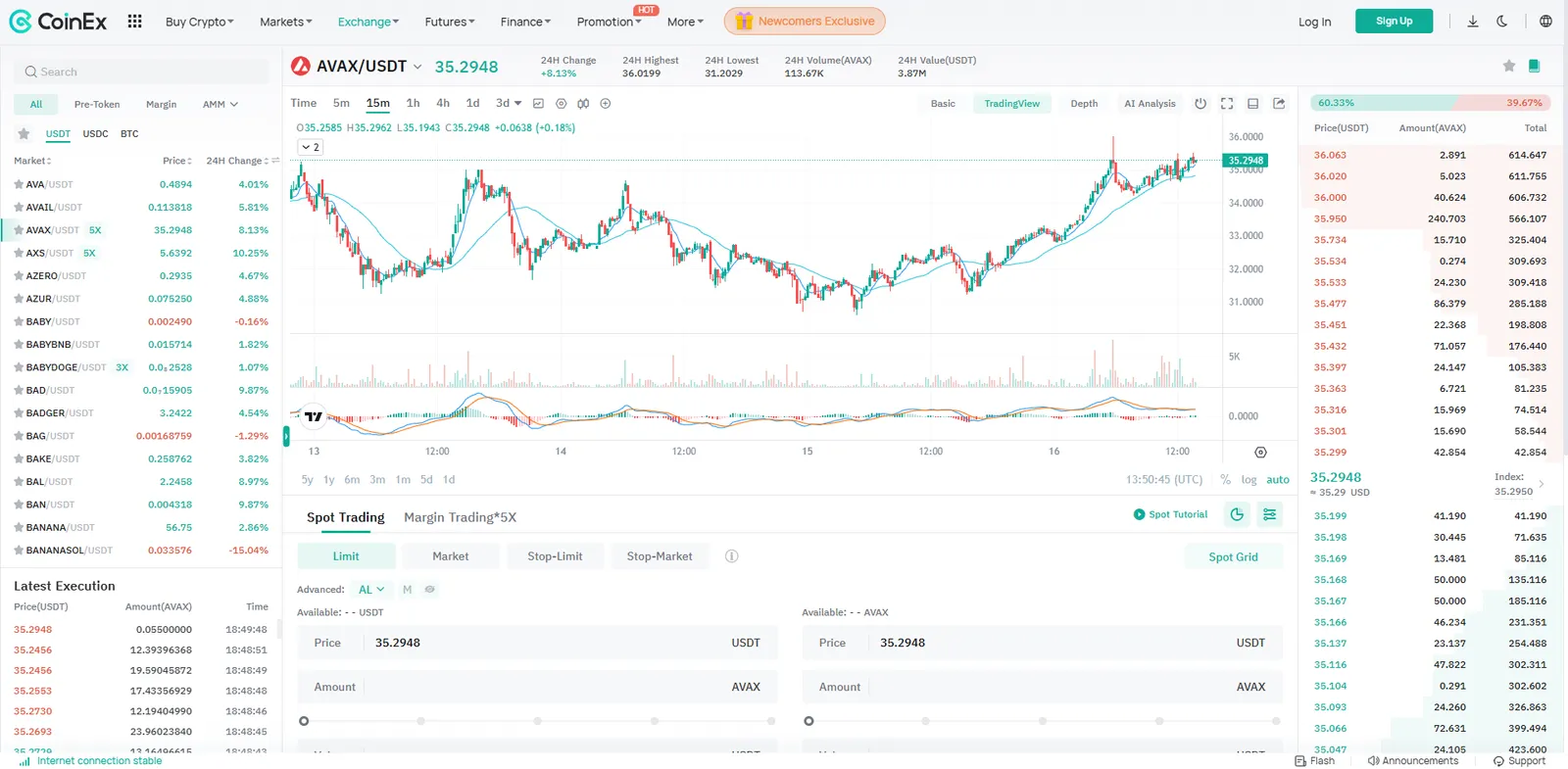
Task: Click the order type info icon
Action: pos(731,556)
